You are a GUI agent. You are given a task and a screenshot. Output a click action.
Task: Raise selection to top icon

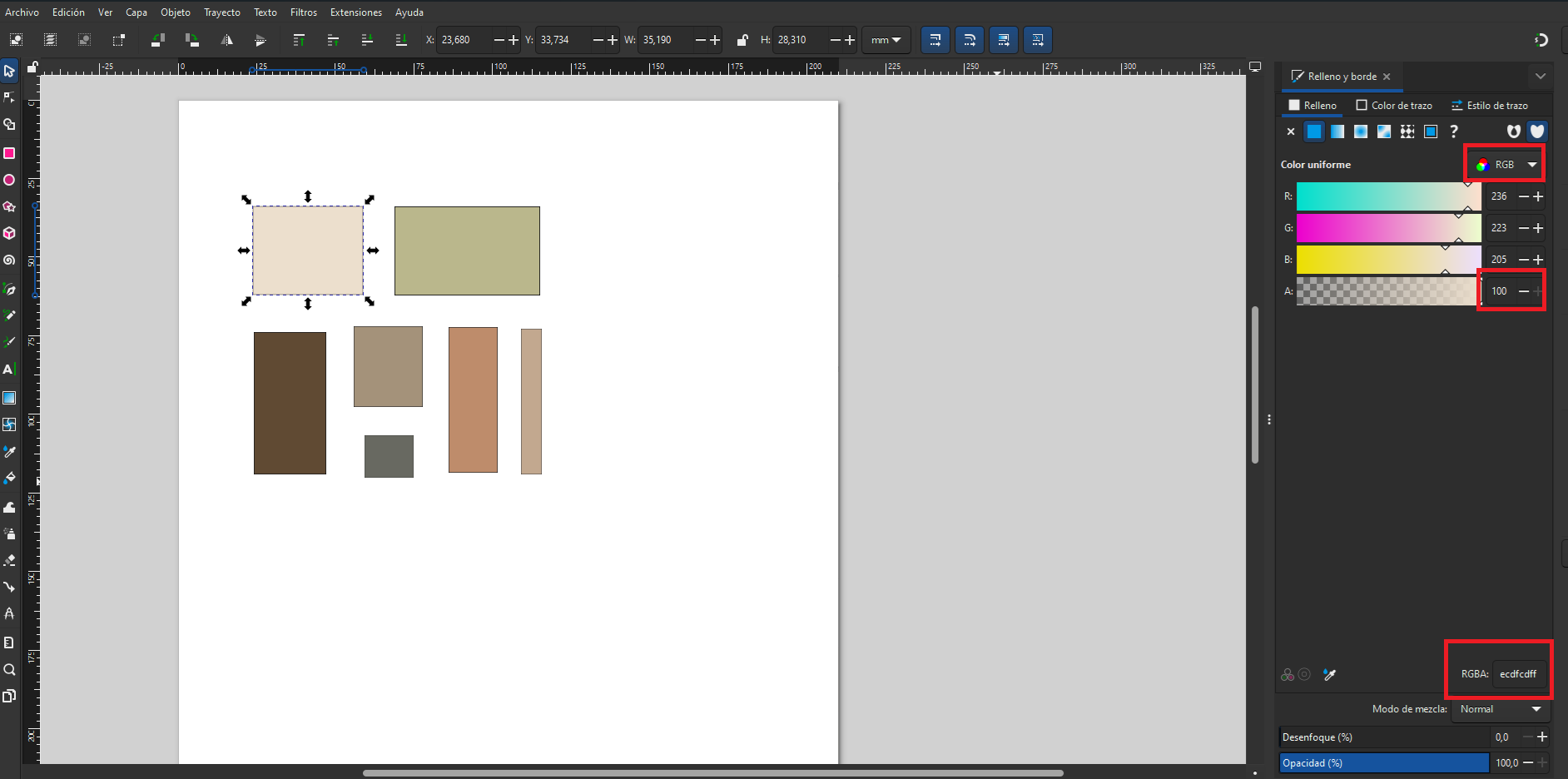299,40
